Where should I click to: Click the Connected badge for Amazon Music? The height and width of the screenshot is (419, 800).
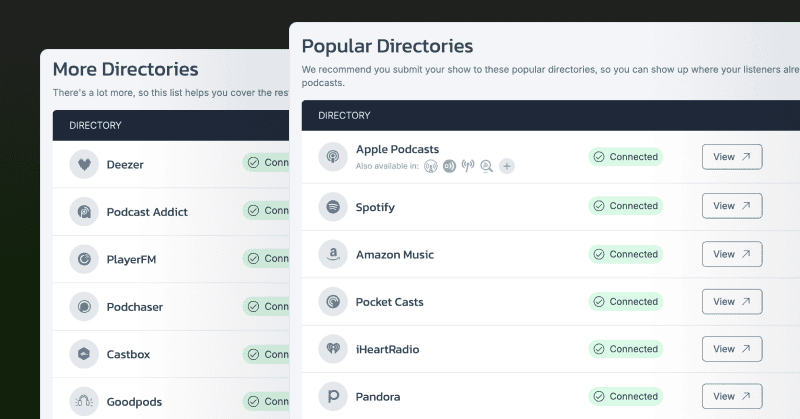pyautogui.click(x=626, y=254)
